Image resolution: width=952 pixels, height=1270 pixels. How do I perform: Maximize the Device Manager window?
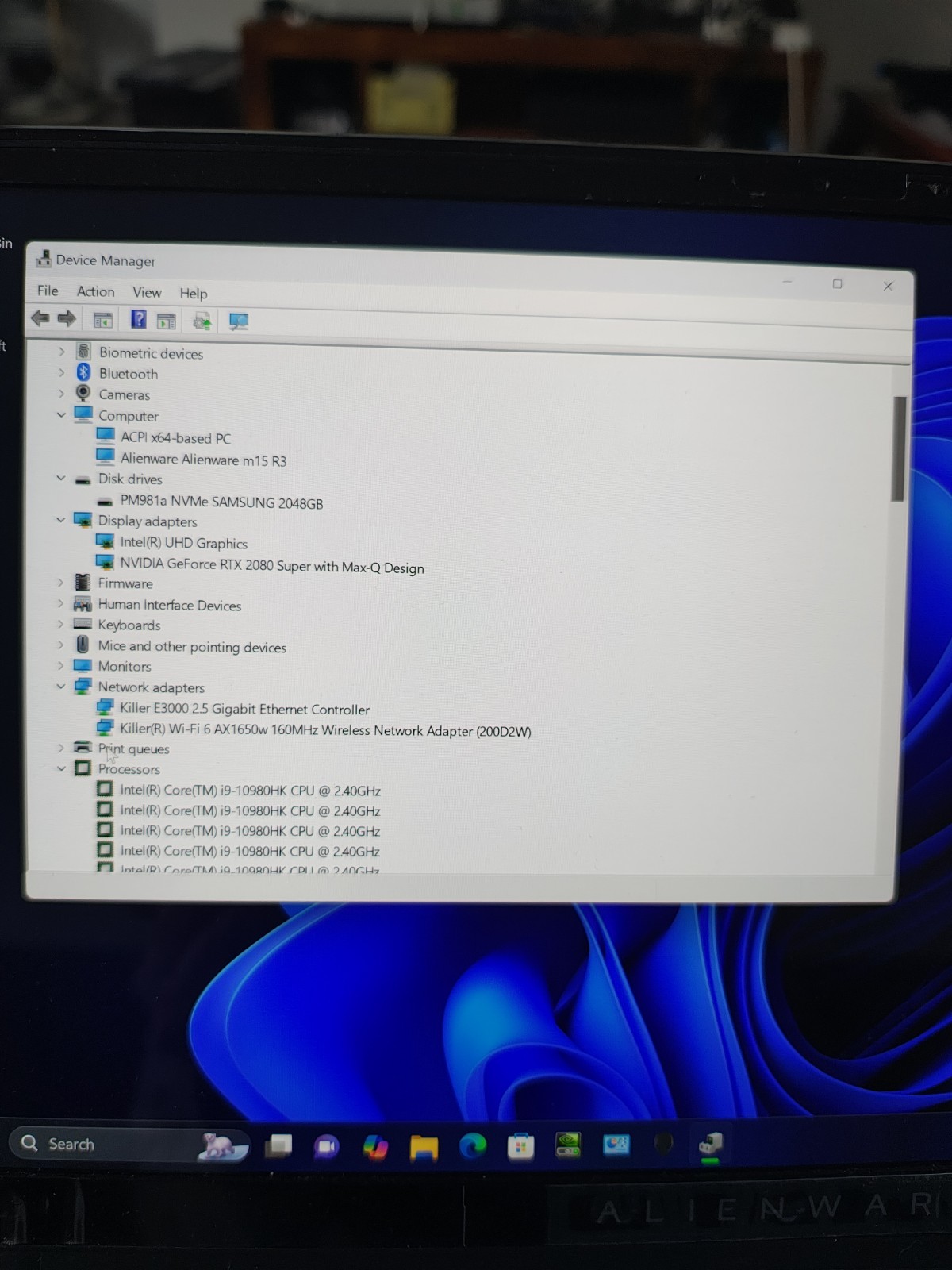pyautogui.click(x=837, y=283)
